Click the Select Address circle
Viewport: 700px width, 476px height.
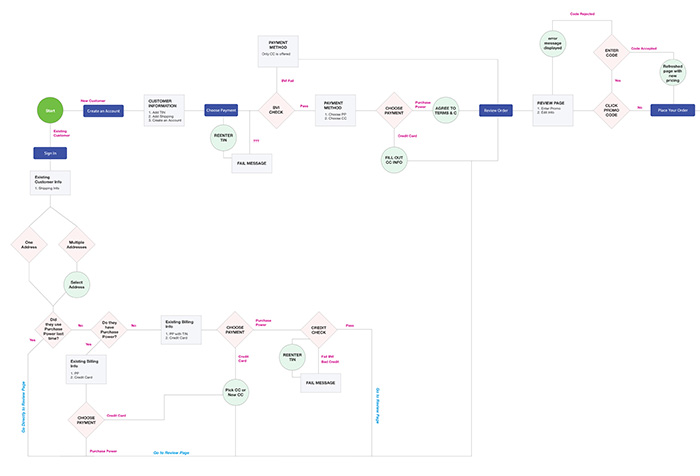pyautogui.click(x=77, y=284)
